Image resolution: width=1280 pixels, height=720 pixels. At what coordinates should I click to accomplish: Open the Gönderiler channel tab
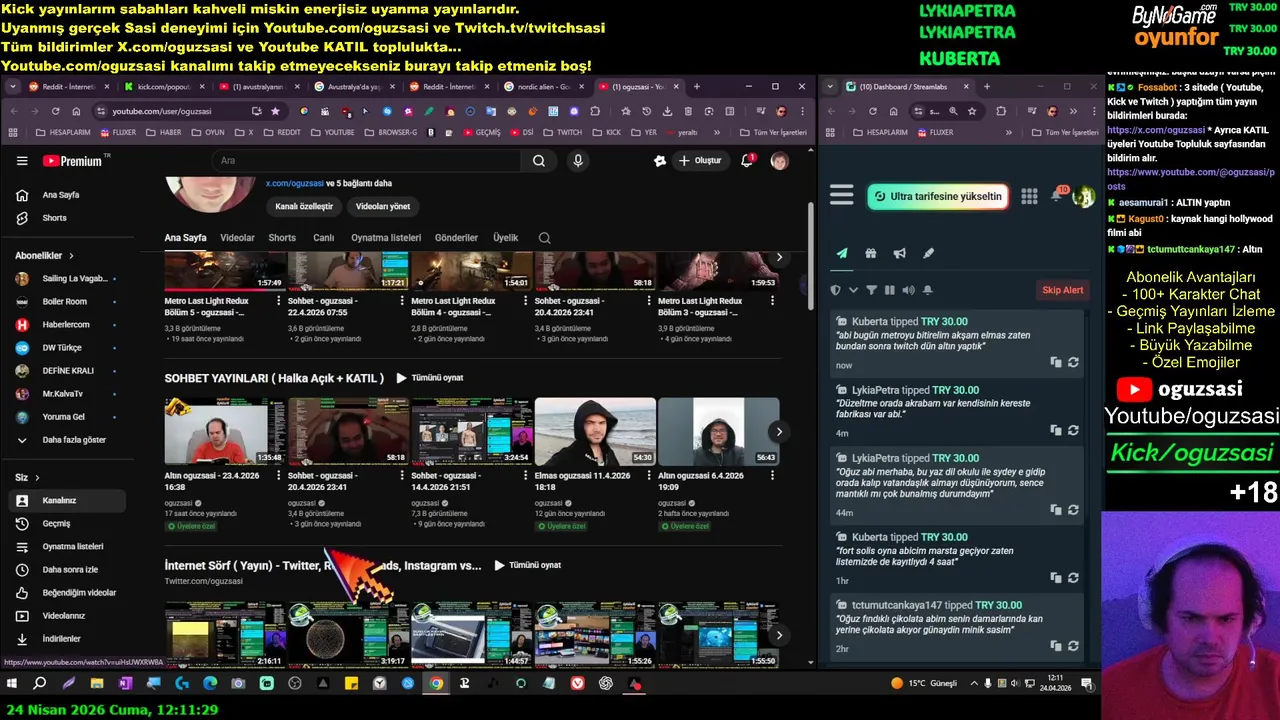tap(456, 238)
